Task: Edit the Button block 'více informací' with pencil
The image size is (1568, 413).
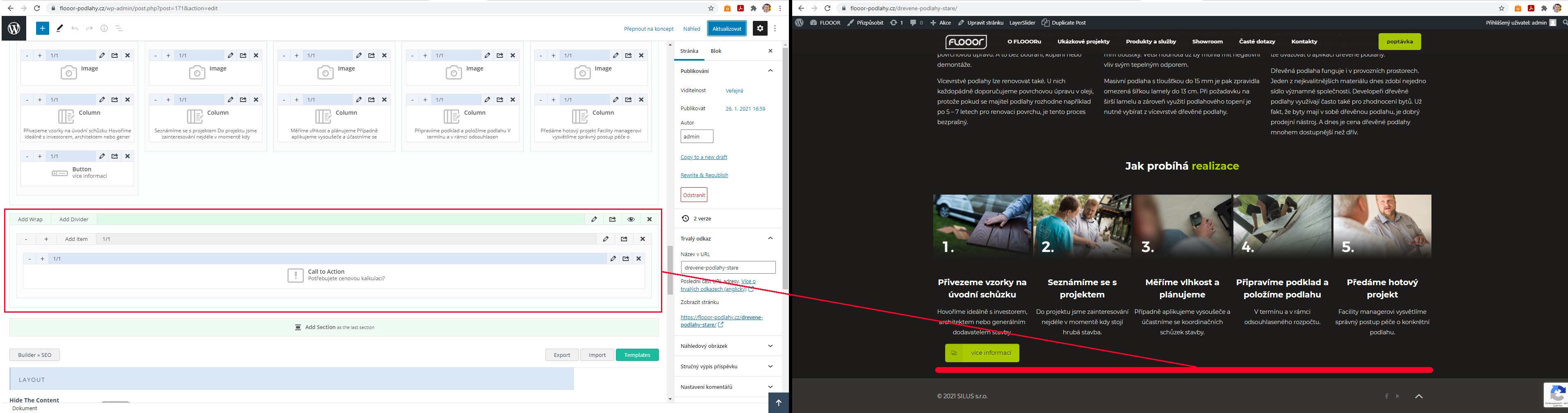Action: pos(102,157)
